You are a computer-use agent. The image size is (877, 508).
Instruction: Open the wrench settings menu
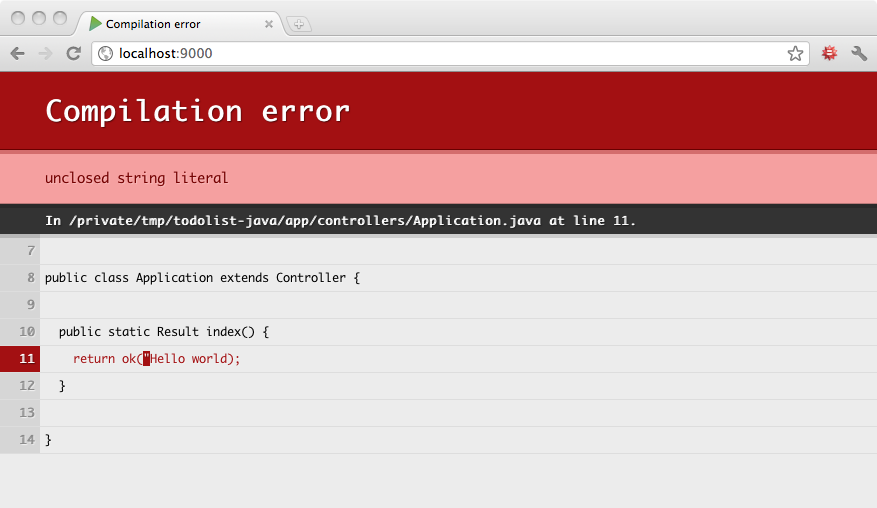(859, 54)
